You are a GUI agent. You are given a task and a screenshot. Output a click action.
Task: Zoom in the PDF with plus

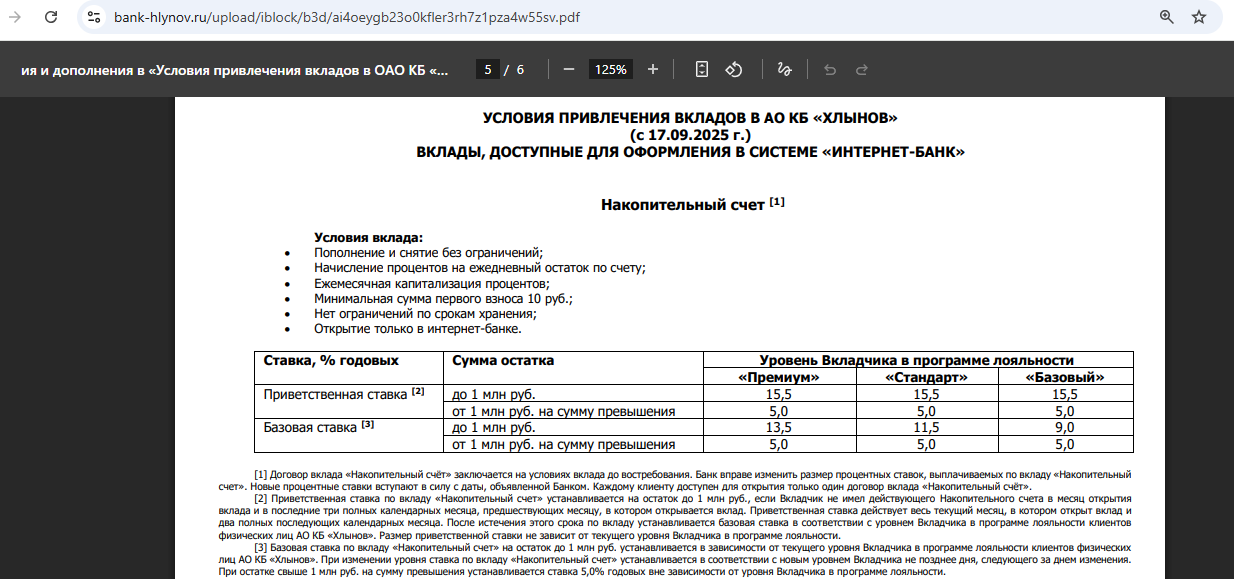tap(653, 69)
